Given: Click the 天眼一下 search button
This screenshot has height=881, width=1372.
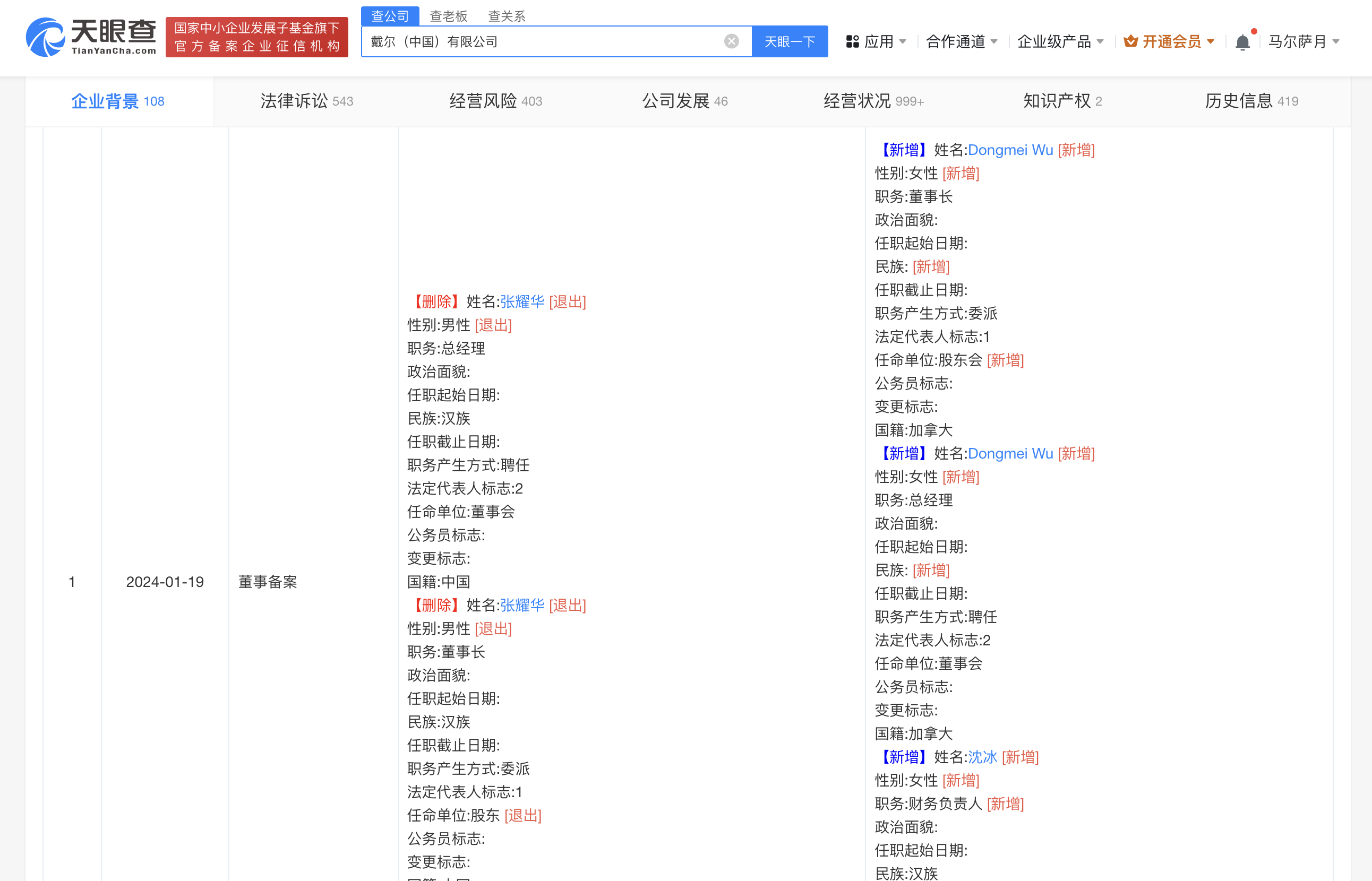Looking at the screenshot, I should [x=790, y=42].
